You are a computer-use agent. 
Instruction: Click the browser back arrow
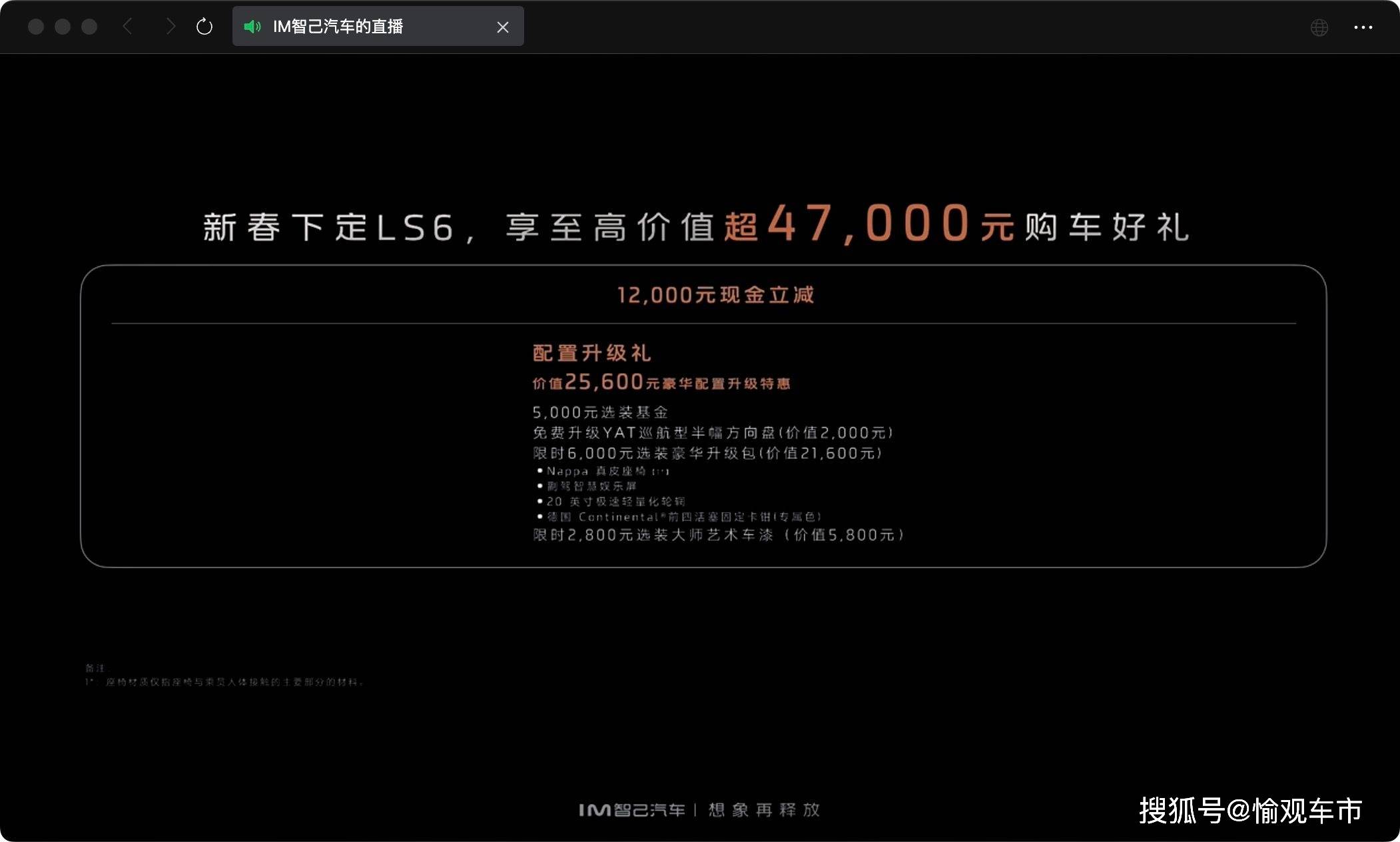128,27
